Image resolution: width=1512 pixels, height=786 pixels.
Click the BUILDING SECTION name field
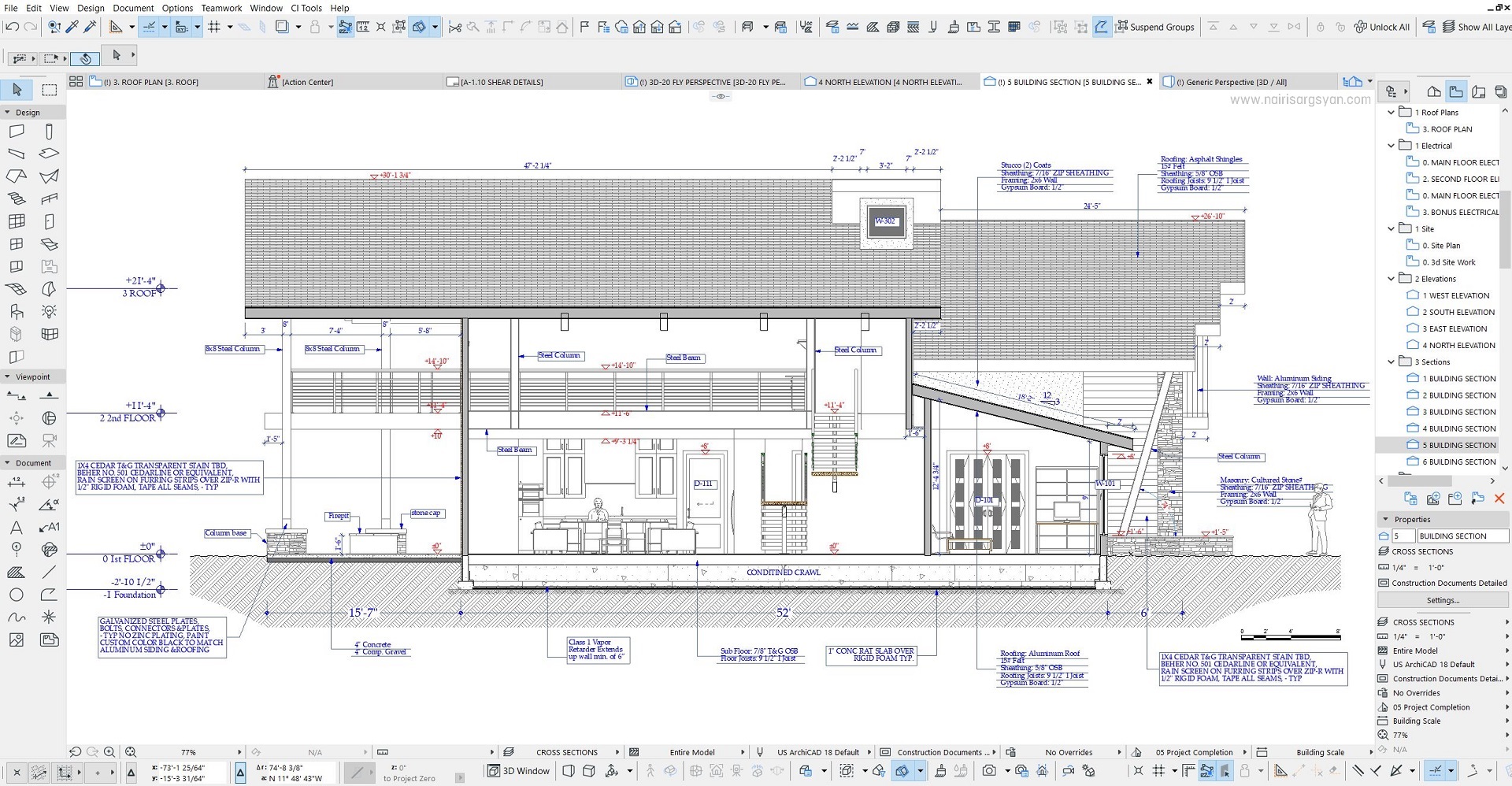[x=1462, y=536]
